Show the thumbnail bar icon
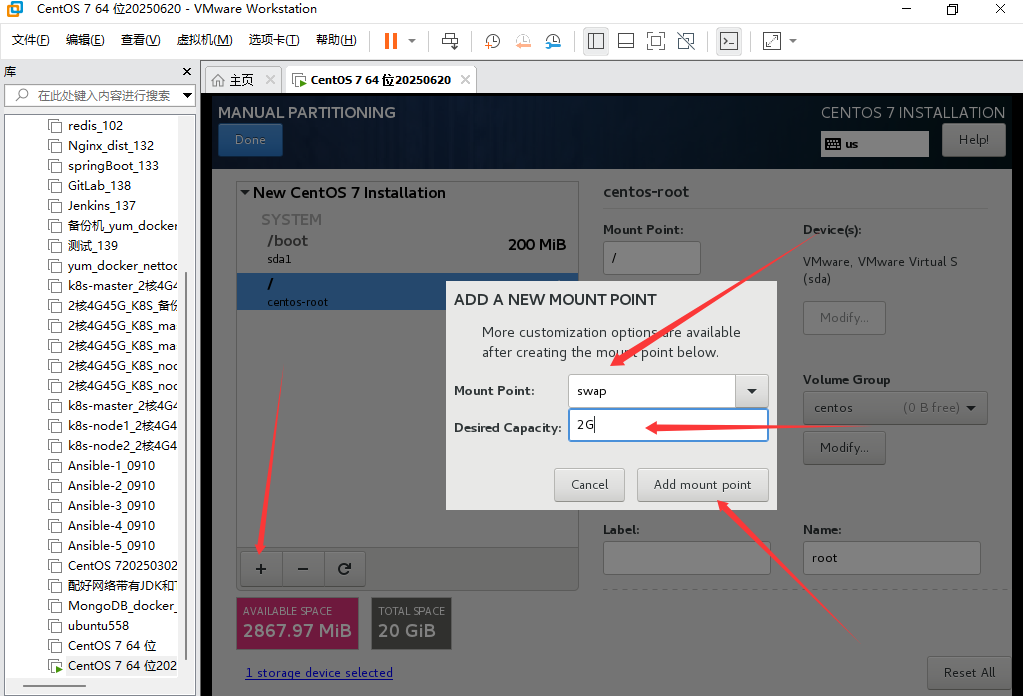 click(627, 41)
